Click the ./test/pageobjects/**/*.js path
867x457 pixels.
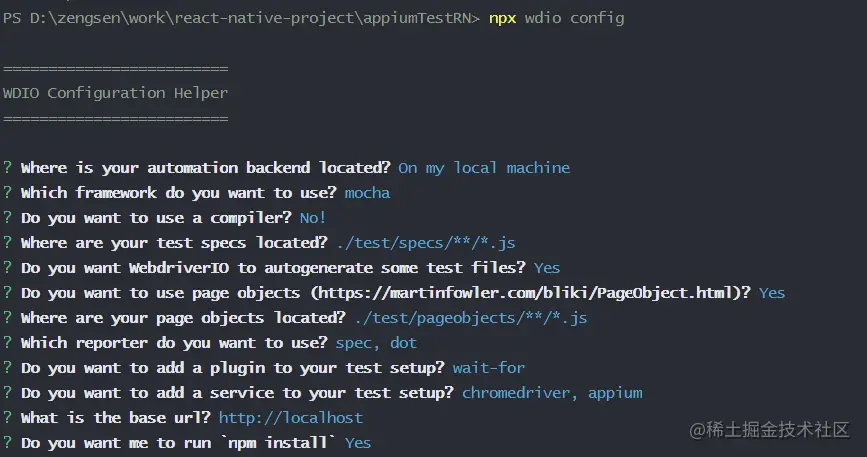471,318
